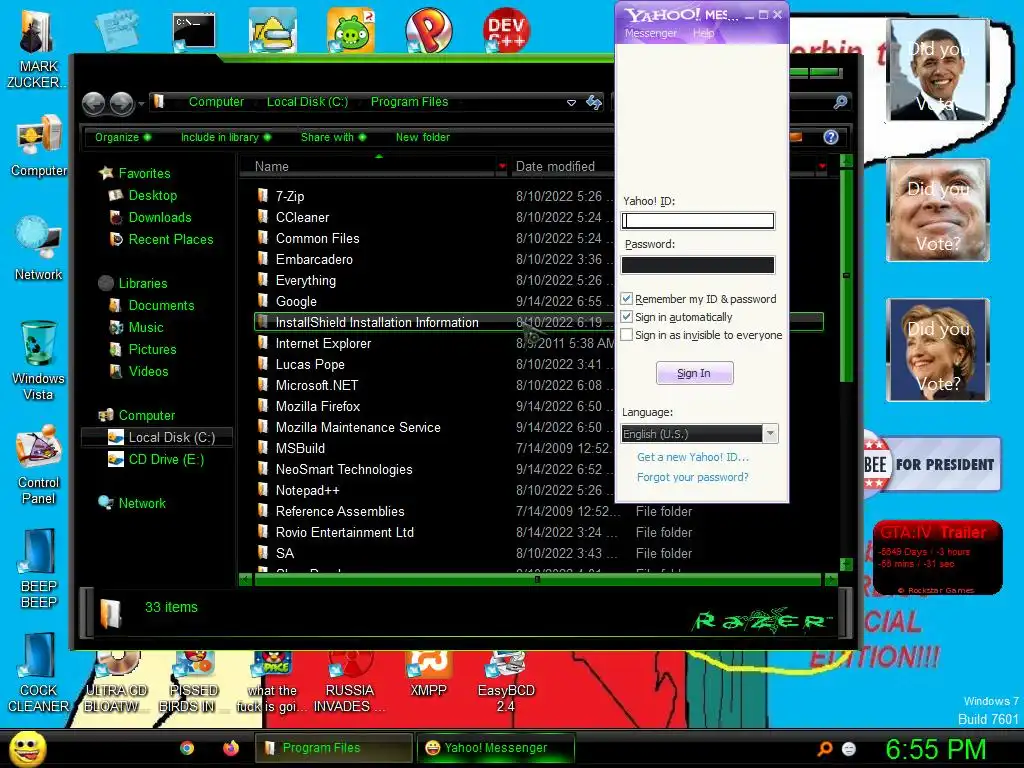This screenshot has width=1024, height=768.
Task: Click the smiley Start button
Action: click(x=27, y=748)
